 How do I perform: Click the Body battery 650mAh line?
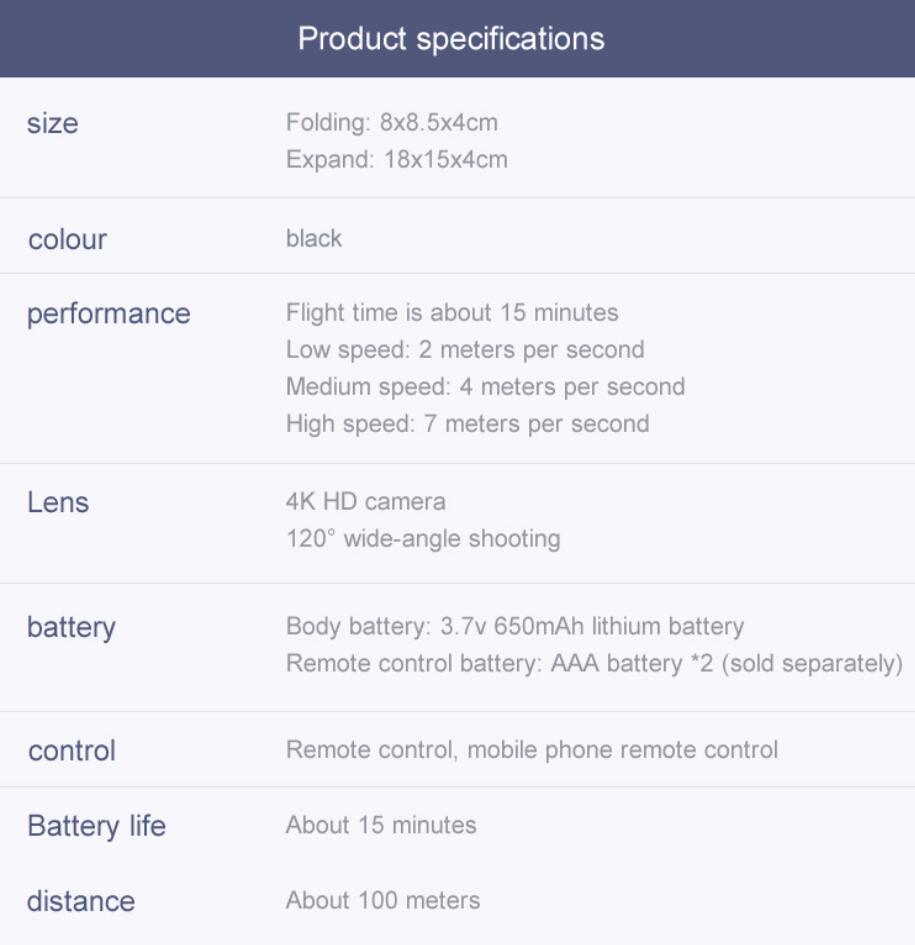click(515, 626)
